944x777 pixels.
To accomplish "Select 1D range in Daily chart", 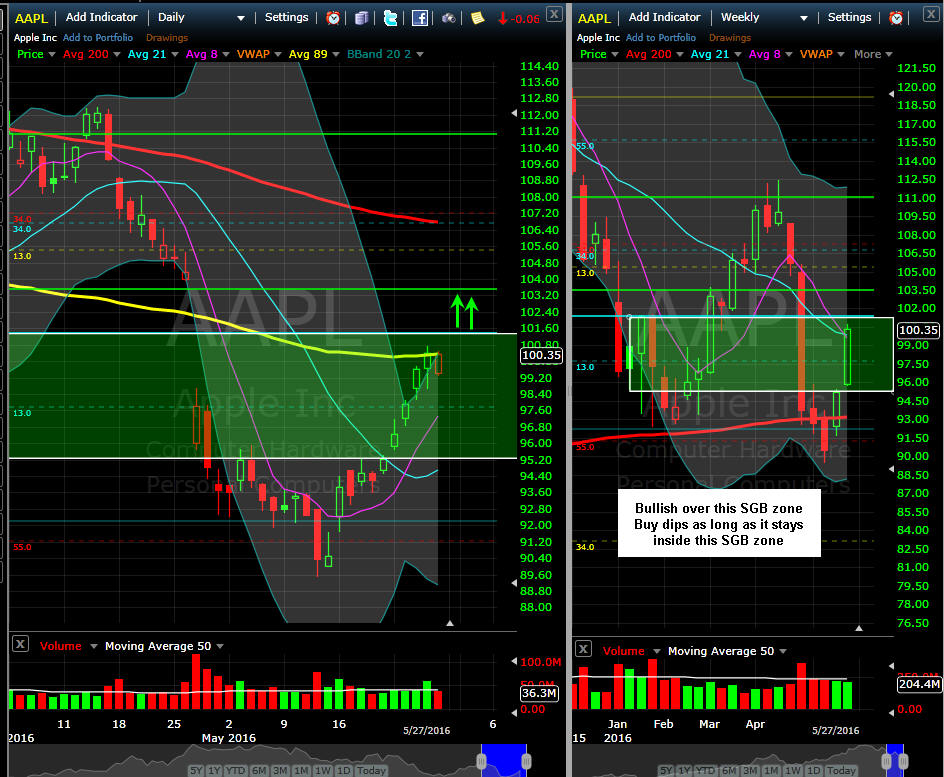I will pyautogui.click(x=343, y=770).
